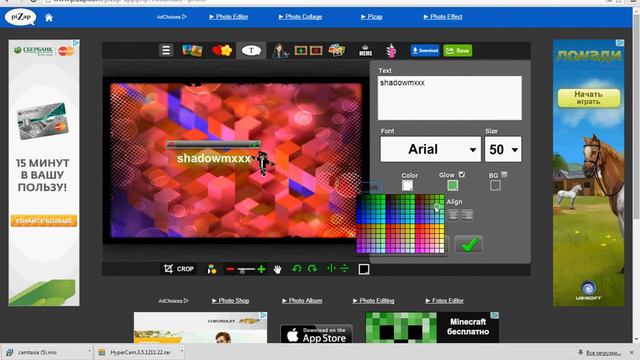Click the white Color swatch
Screen dimensions: 640x360
[x=407, y=186]
